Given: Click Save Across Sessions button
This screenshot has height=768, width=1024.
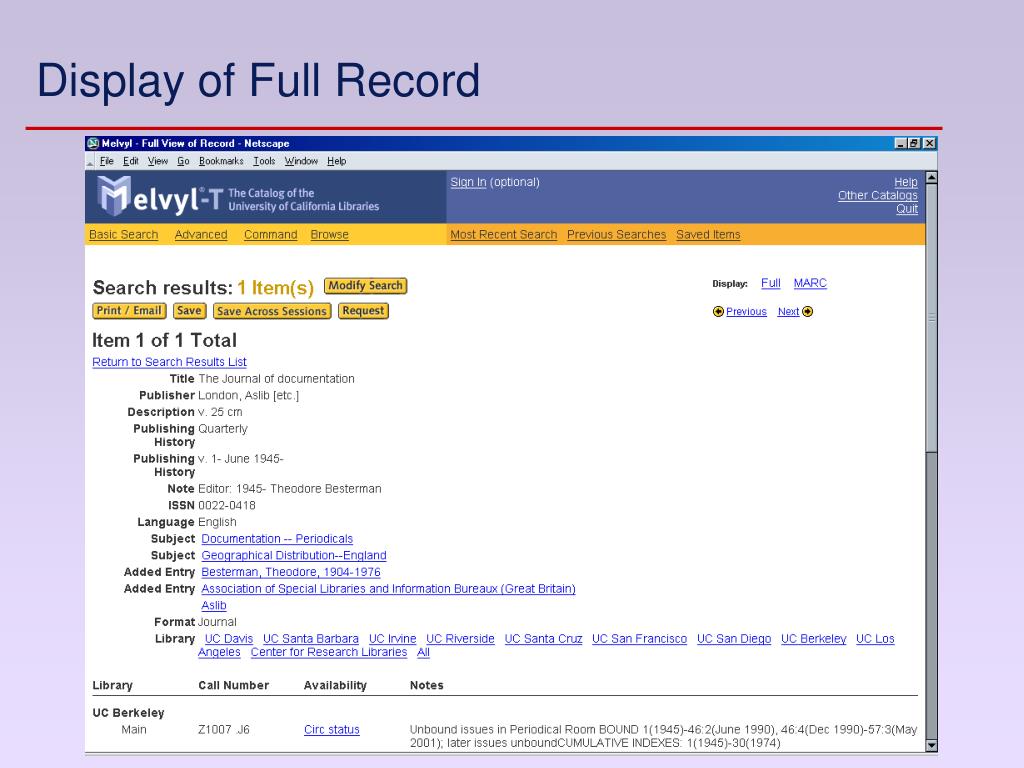Looking at the screenshot, I should 272,312.
